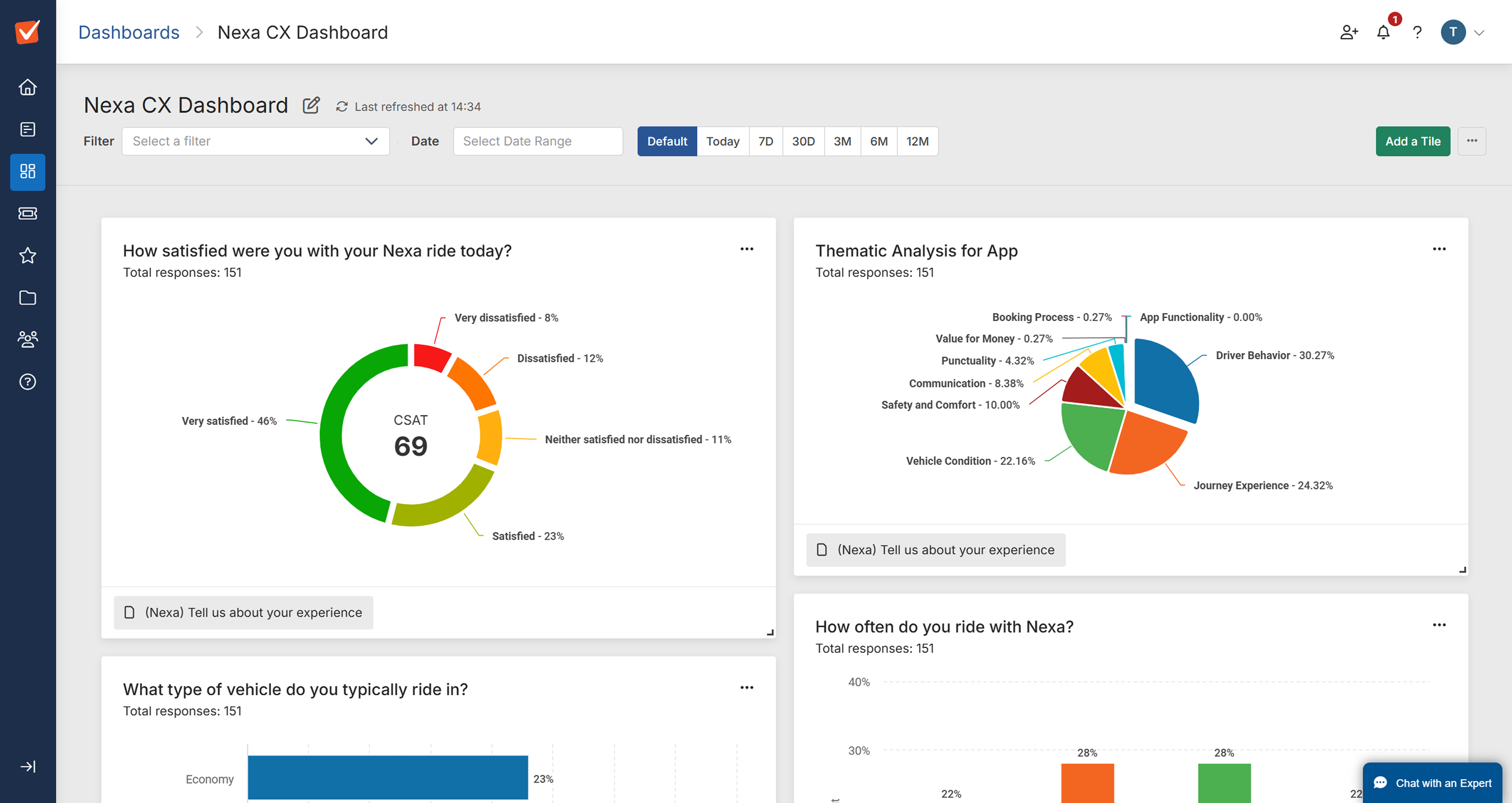
Task: Click the invite user icon
Action: pyautogui.click(x=1349, y=33)
